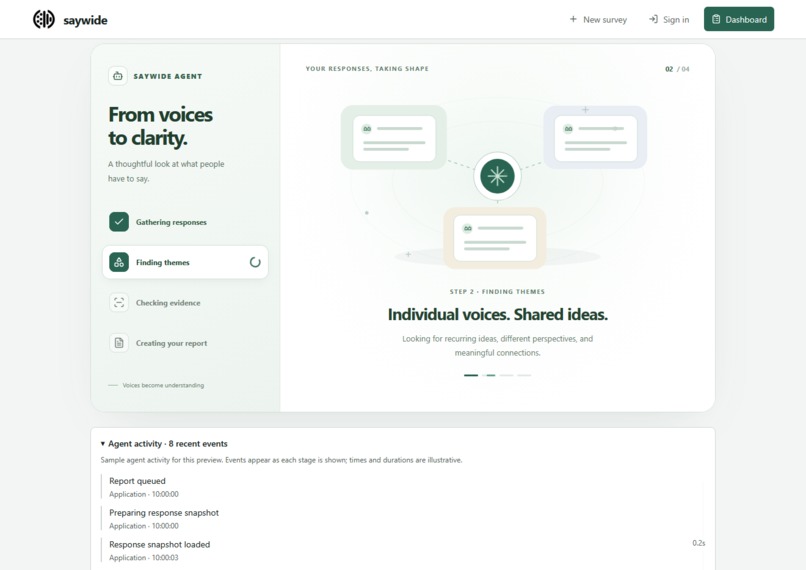Click the Finding themes circles icon

point(119,262)
